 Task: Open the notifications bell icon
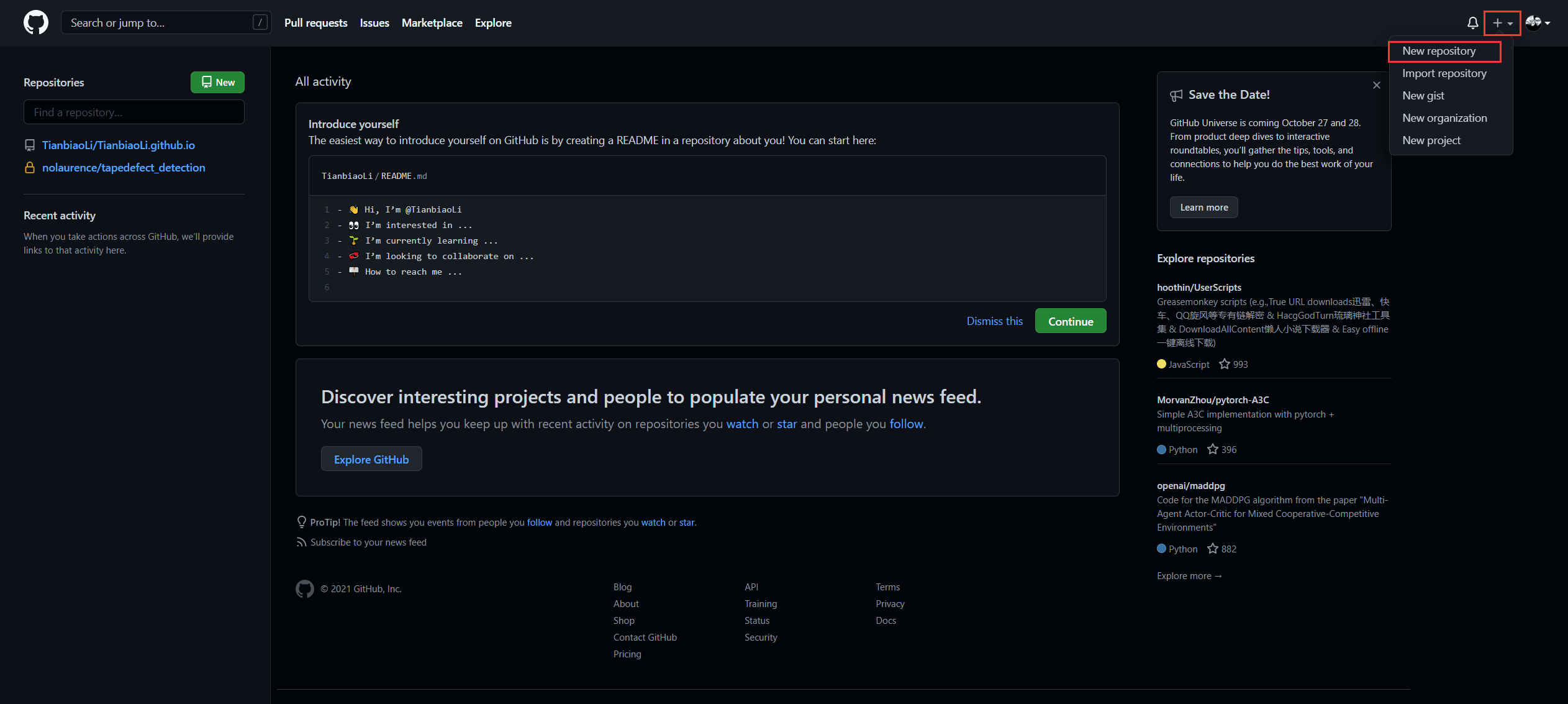(1472, 23)
